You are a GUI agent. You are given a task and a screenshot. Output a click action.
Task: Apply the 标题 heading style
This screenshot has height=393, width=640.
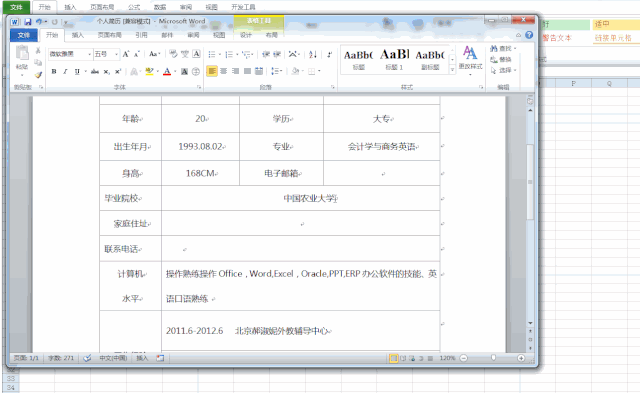point(358,60)
